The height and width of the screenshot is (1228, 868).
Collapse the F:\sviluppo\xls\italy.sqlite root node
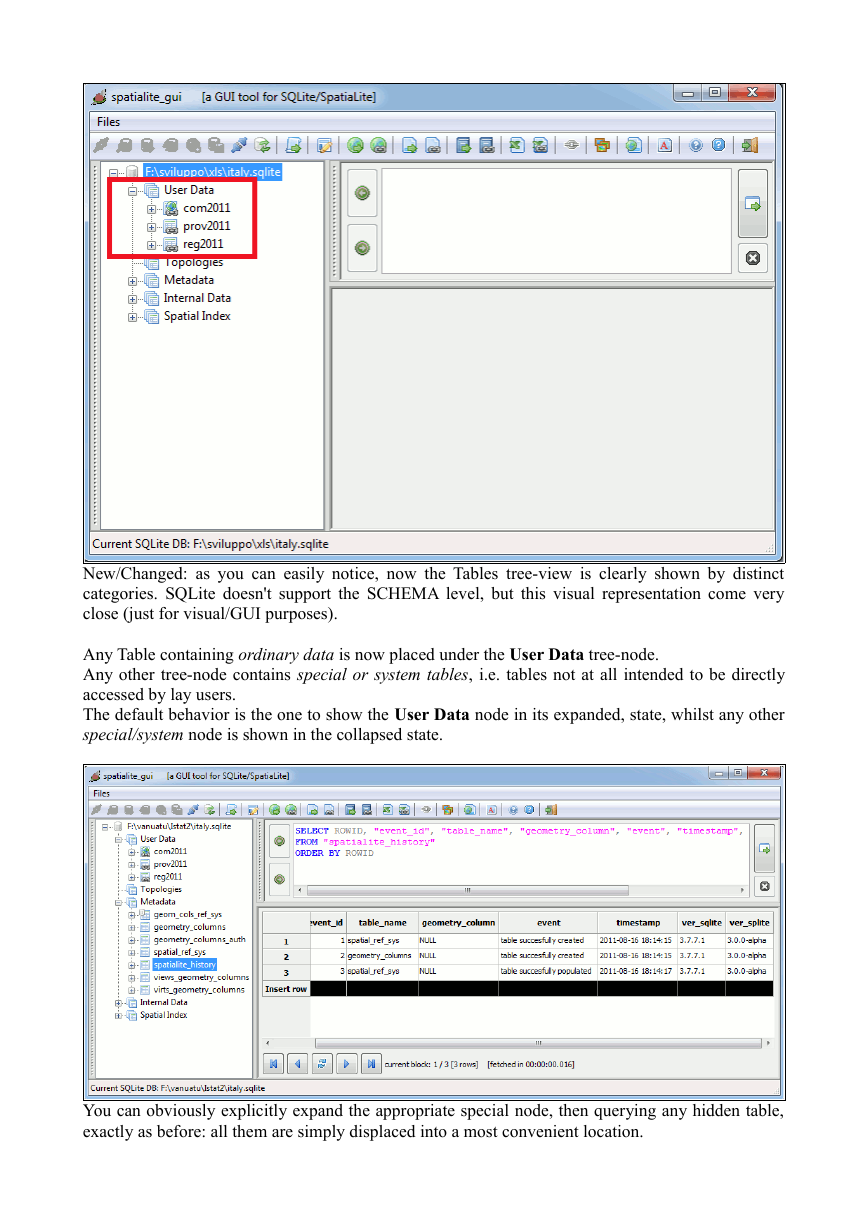tap(113, 172)
